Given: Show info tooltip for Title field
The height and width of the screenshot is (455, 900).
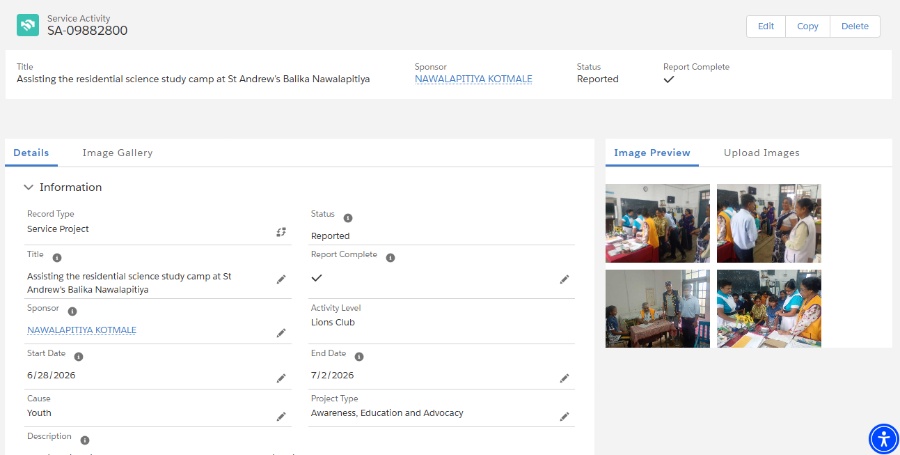Looking at the screenshot, I should (57, 258).
